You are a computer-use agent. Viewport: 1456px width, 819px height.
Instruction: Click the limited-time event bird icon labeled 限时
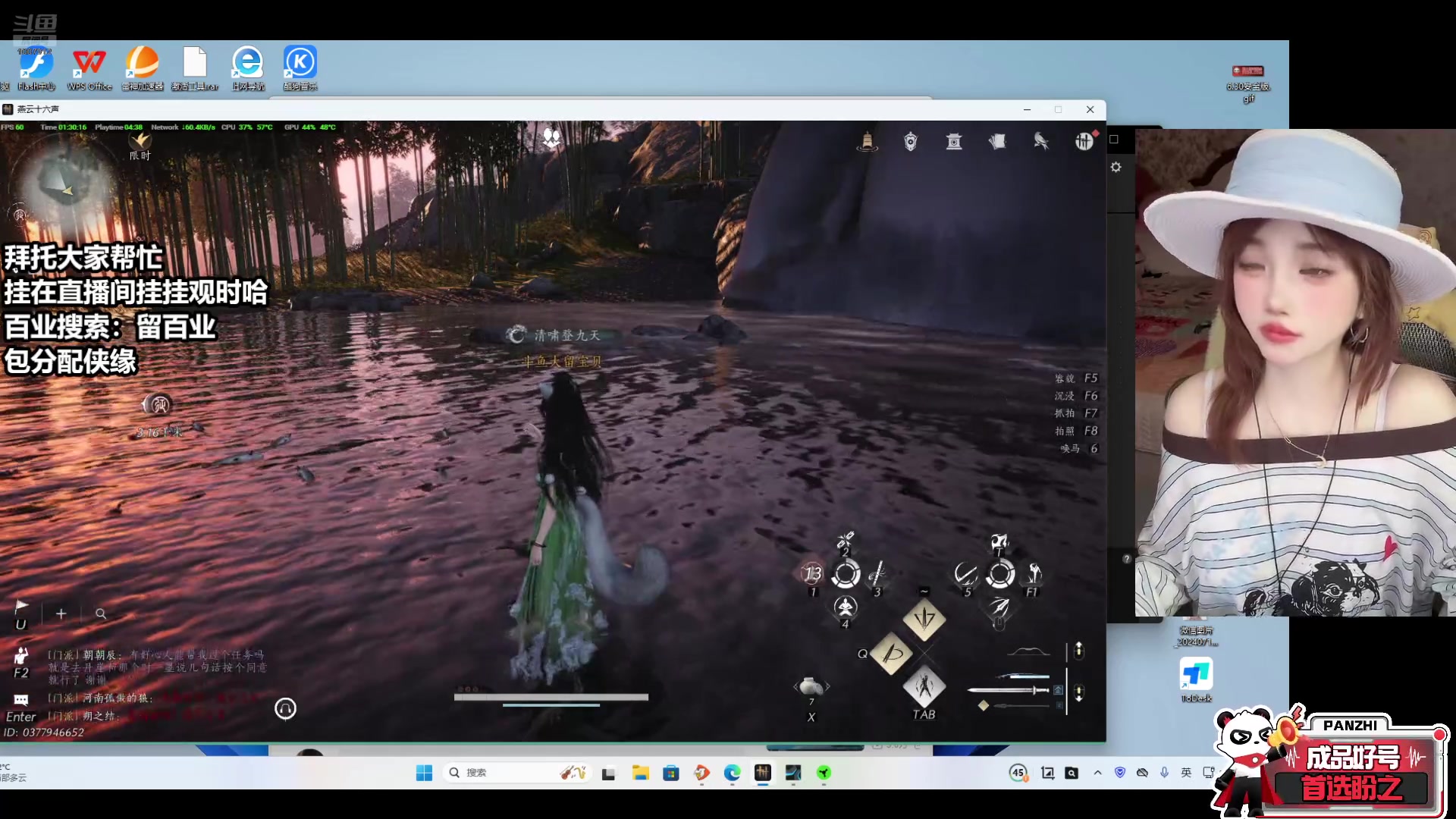point(140,146)
